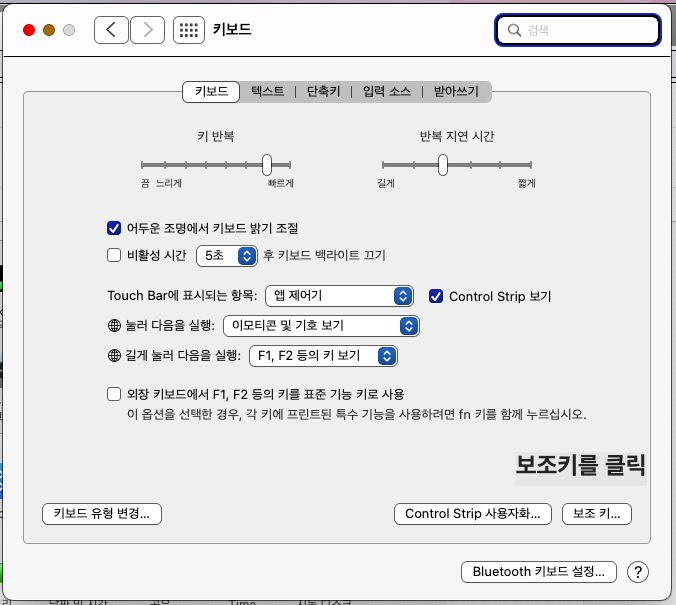Focus the 검색 search field

tap(578, 30)
